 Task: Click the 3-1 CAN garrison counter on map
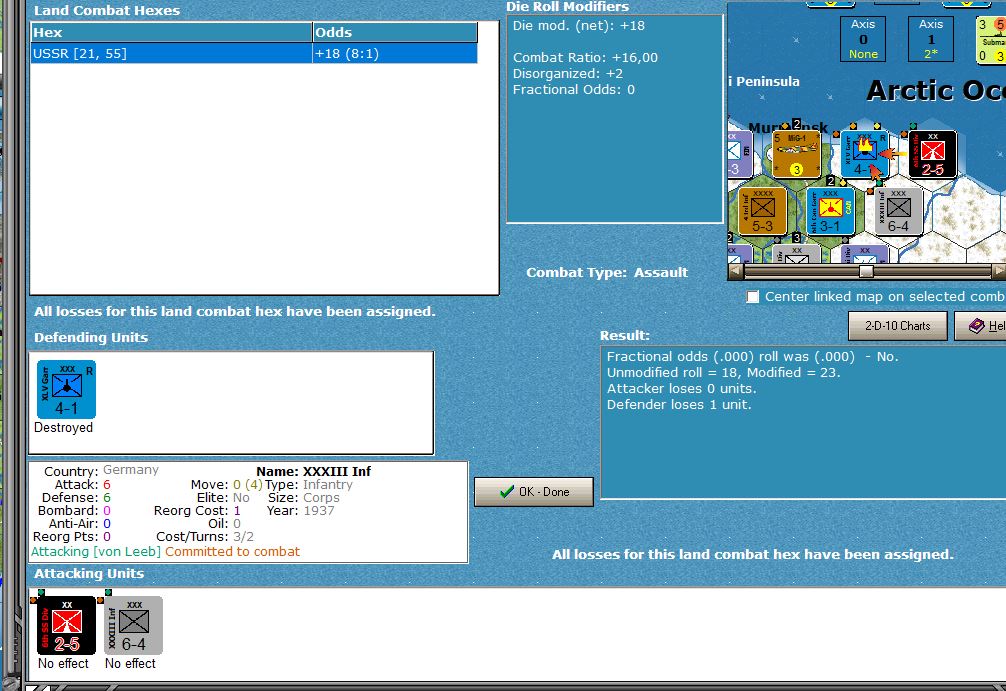830,211
